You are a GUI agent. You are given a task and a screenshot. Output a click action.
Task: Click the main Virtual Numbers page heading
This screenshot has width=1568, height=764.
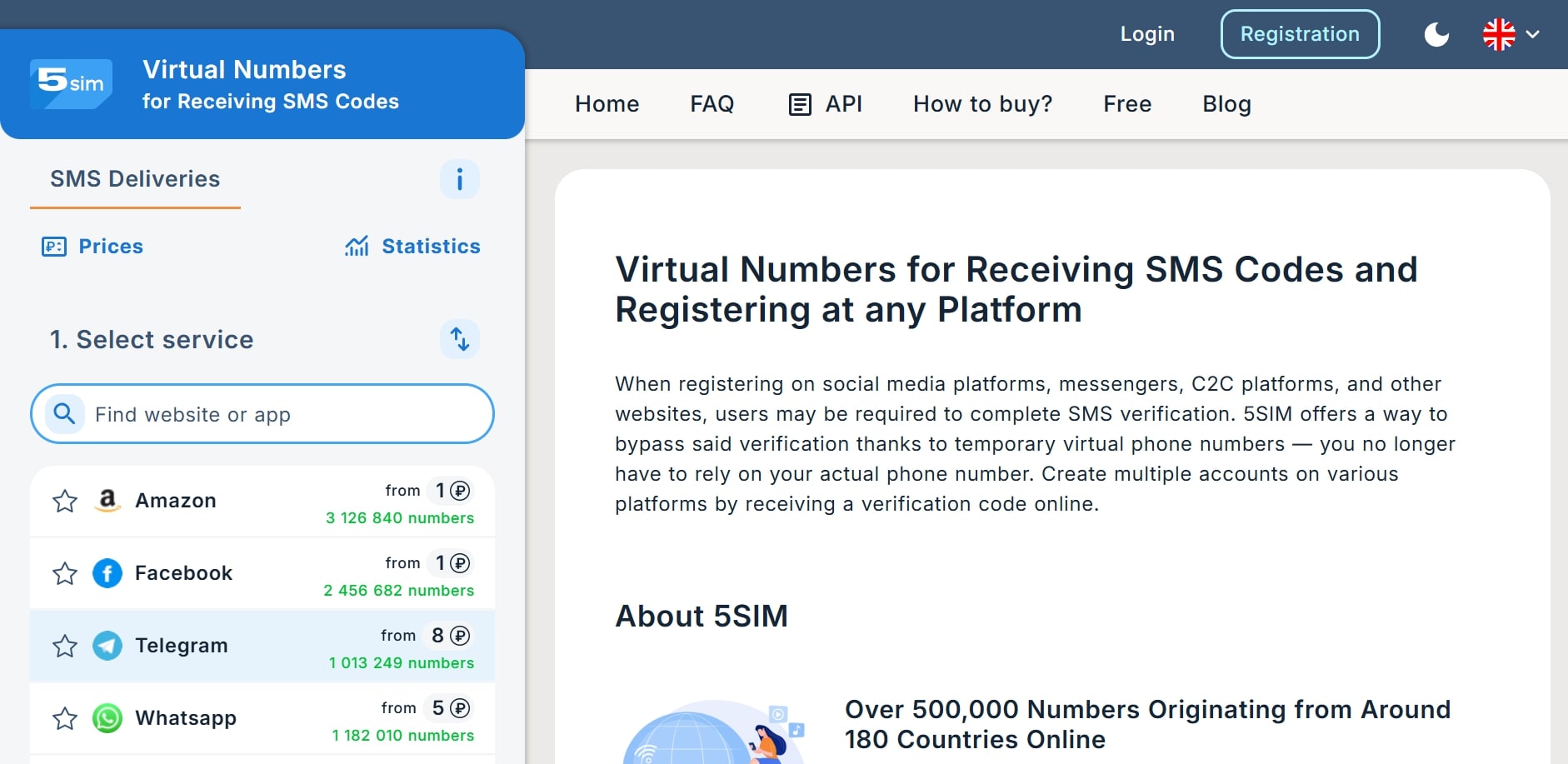[x=1016, y=290]
